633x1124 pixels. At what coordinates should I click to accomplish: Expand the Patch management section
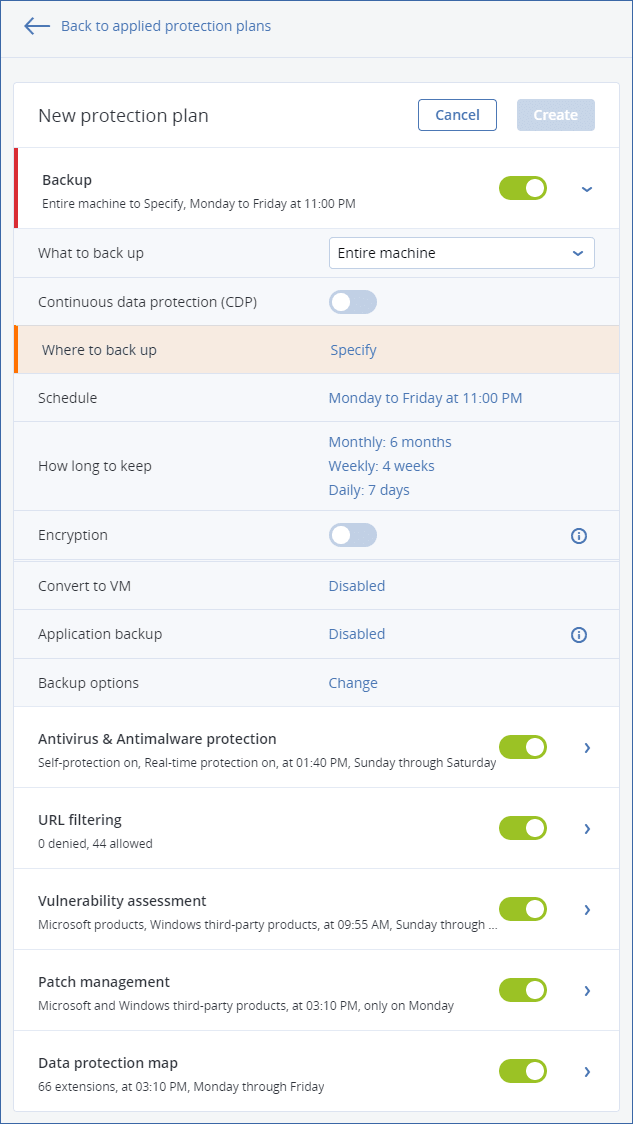[587, 990]
